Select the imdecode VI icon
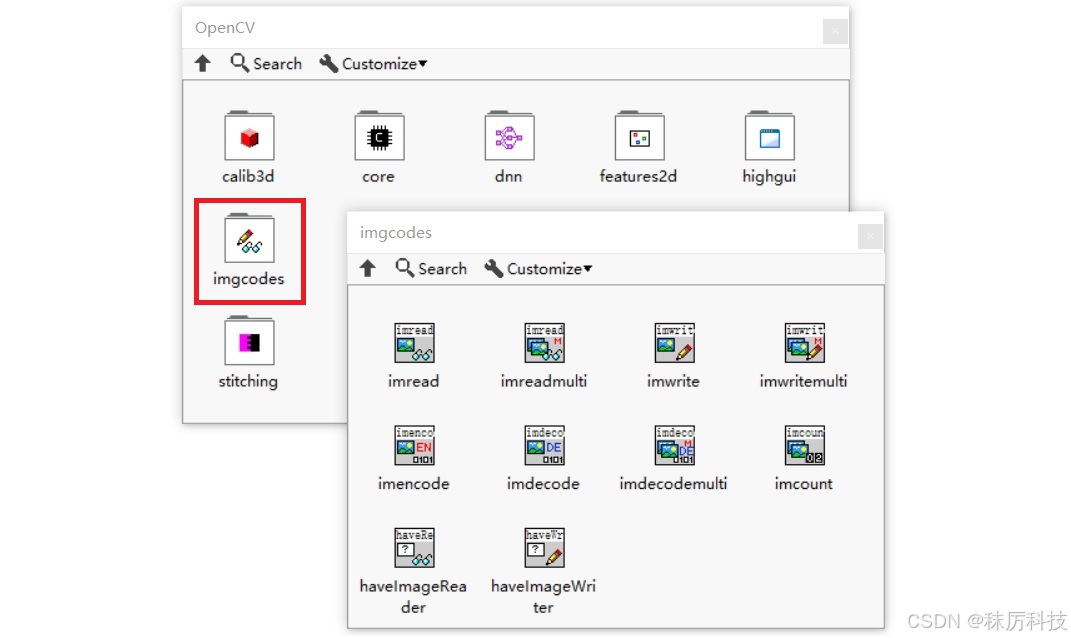Image resolution: width=1071 pixels, height=638 pixels. (544, 445)
